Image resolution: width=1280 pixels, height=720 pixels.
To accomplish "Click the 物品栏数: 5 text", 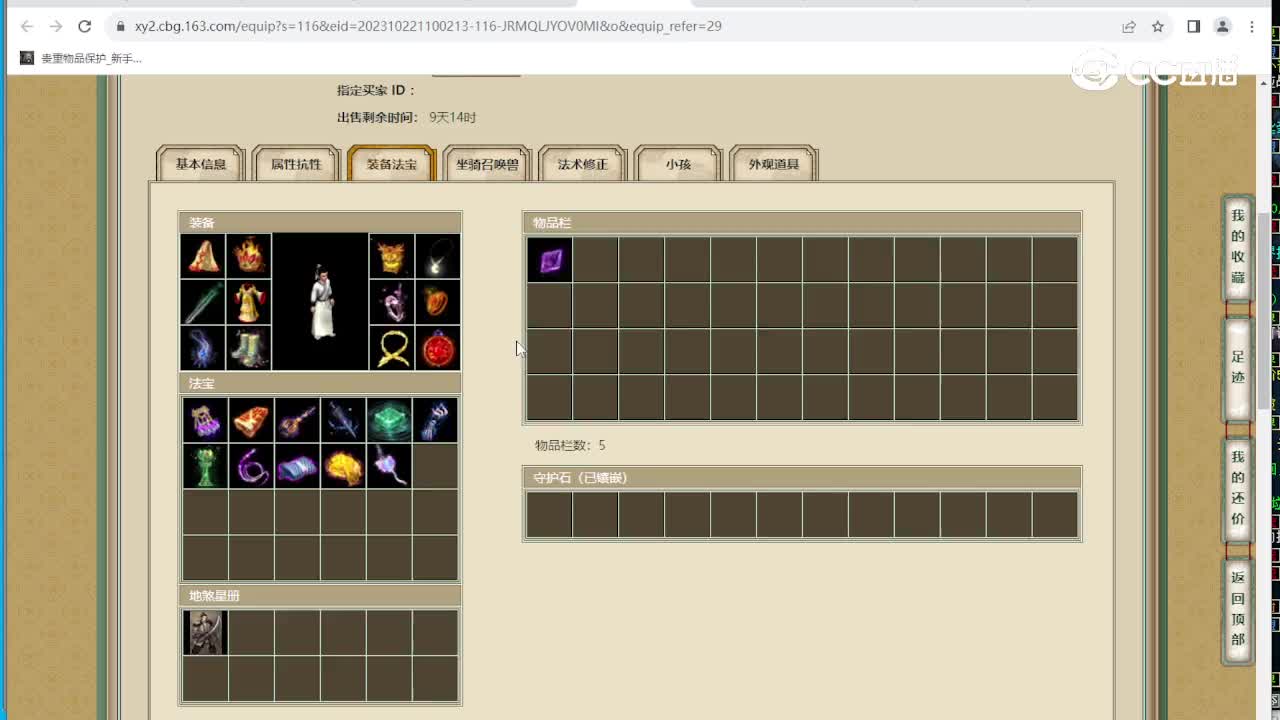I will click(570, 445).
